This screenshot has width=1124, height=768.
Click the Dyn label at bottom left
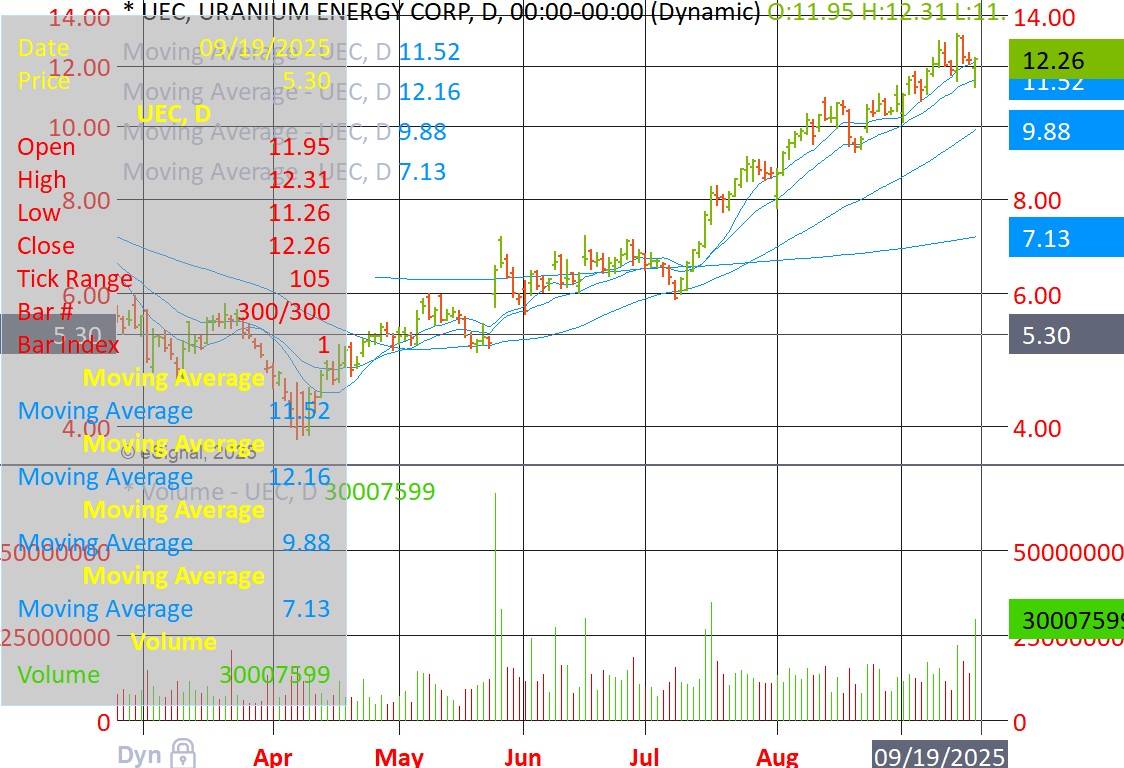click(x=139, y=754)
